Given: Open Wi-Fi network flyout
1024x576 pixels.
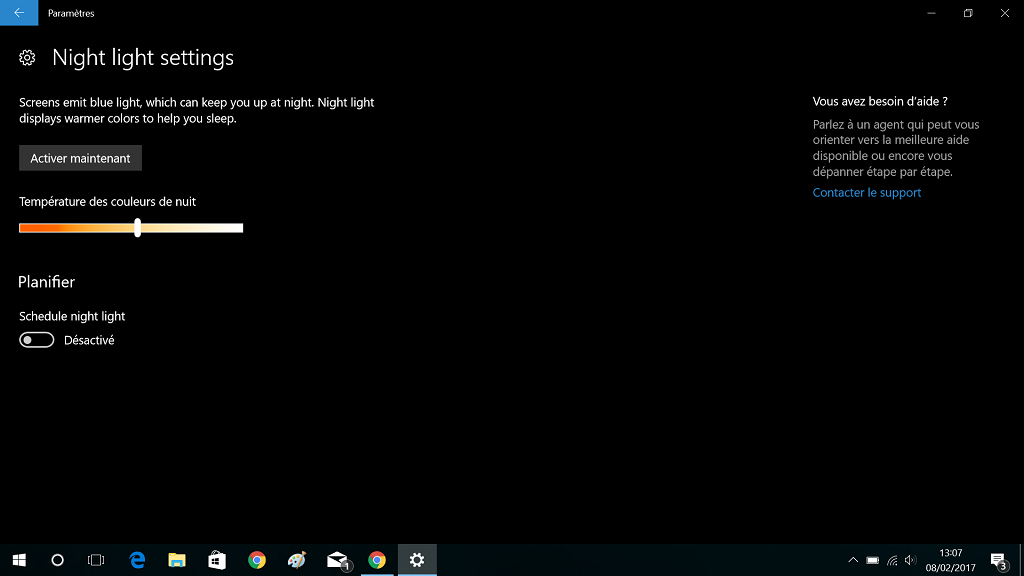Looking at the screenshot, I should (x=891, y=560).
